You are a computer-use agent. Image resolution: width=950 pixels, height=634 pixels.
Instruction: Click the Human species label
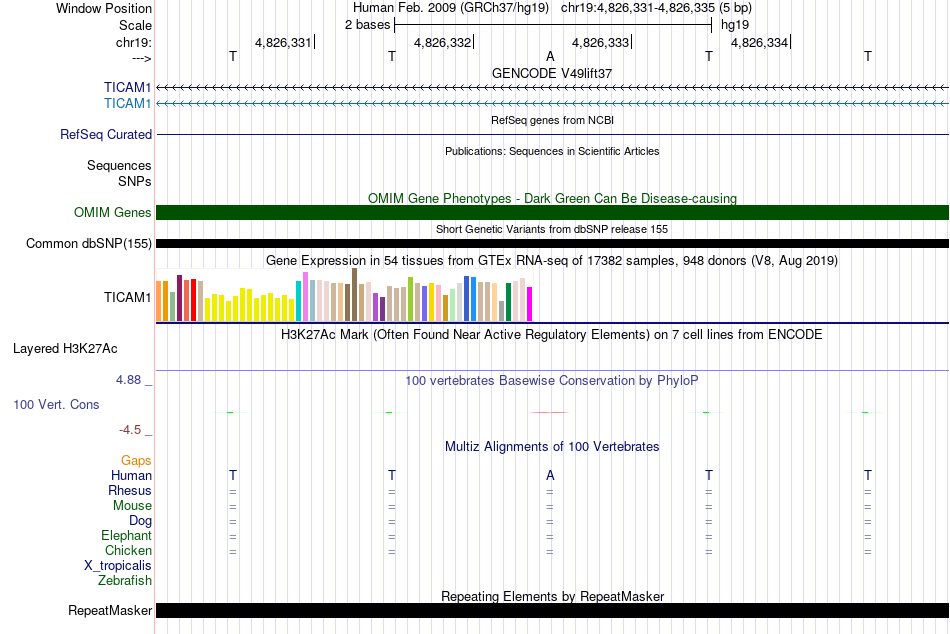click(x=131, y=475)
